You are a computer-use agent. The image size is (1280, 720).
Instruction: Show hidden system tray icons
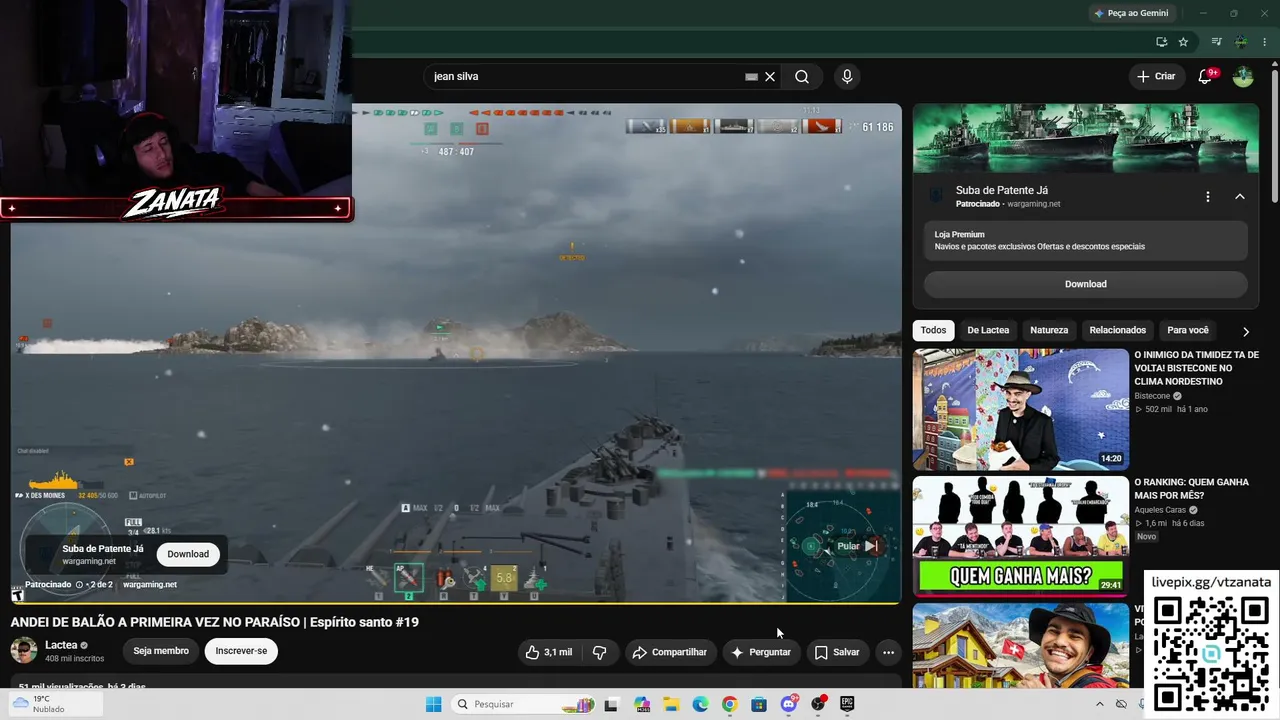[x=1099, y=704]
